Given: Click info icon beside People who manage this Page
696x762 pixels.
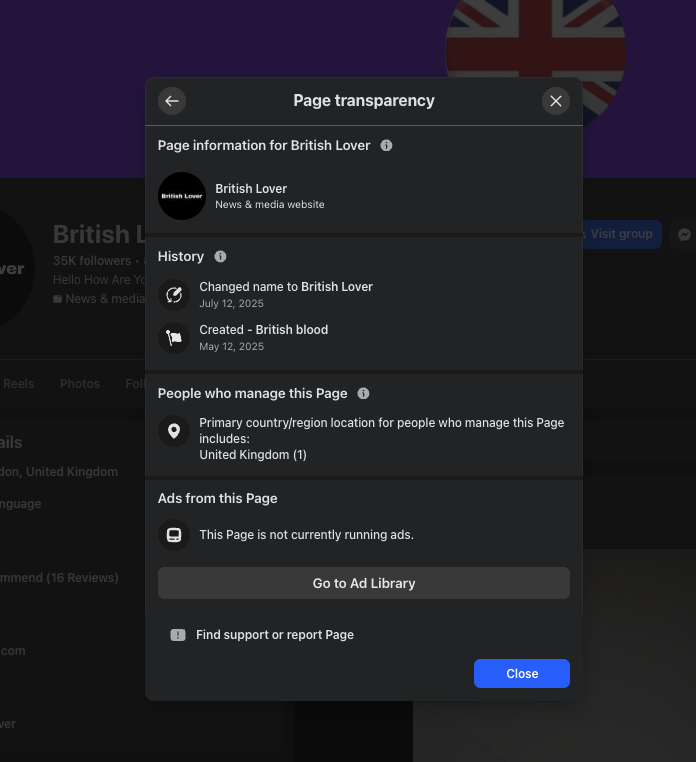Looking at the screenshot, I should pos(363,394).
